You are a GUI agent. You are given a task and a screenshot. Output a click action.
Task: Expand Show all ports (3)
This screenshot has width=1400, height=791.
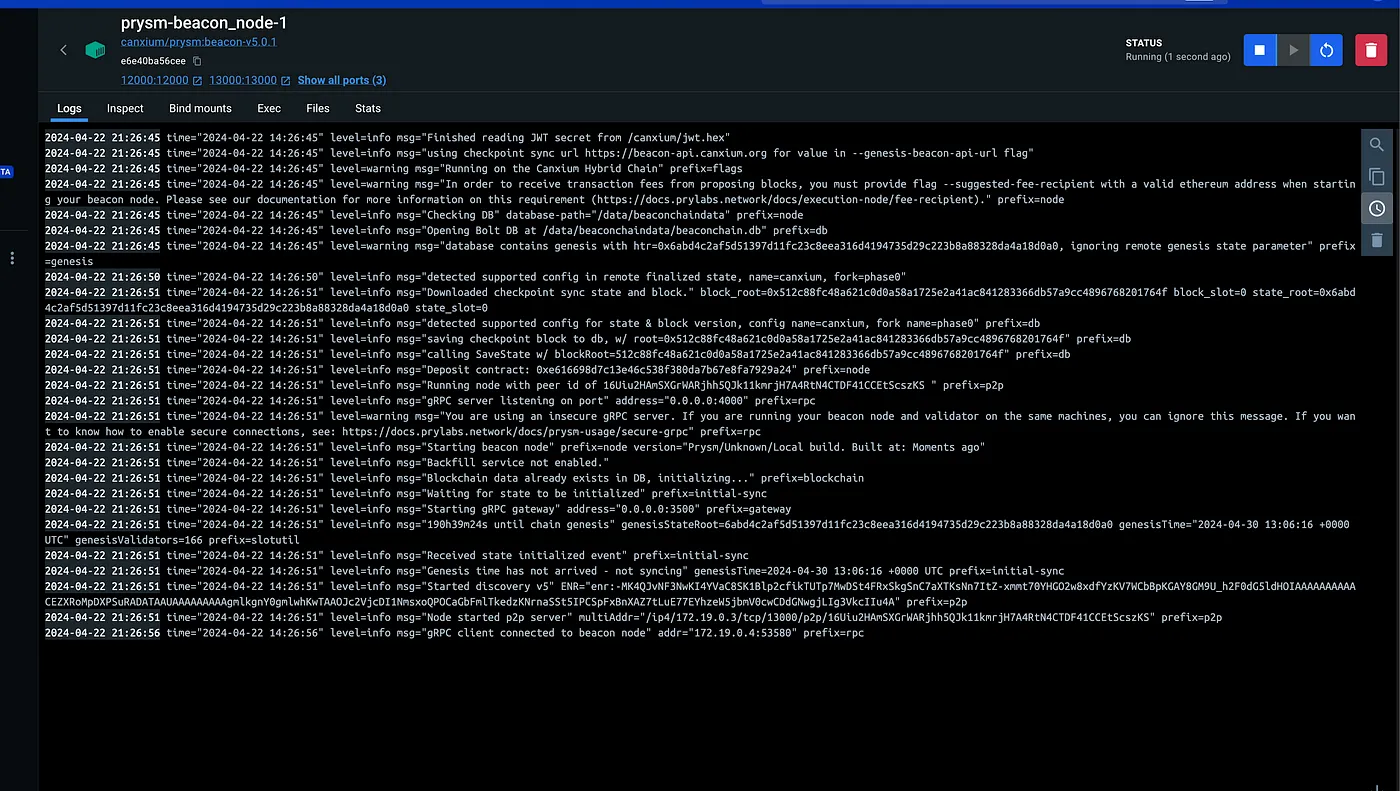342,80
